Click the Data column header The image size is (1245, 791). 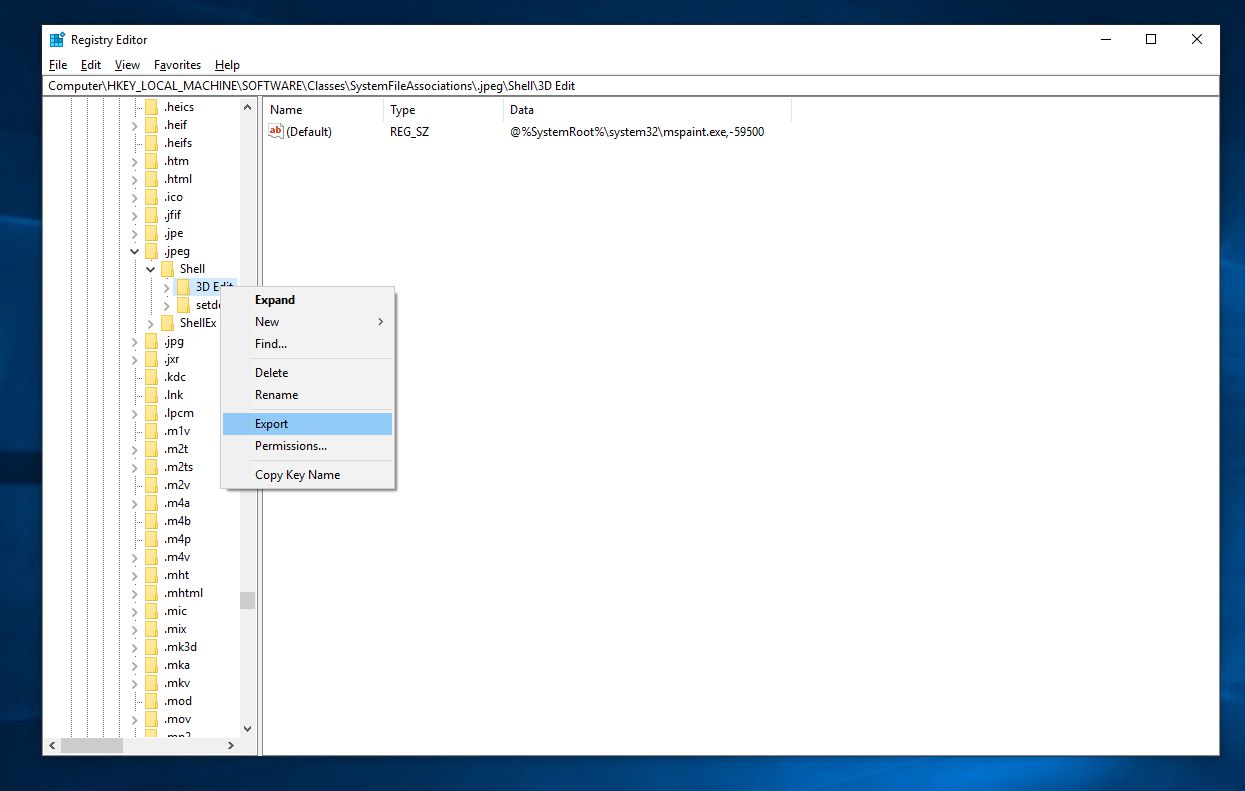point(647,110)
